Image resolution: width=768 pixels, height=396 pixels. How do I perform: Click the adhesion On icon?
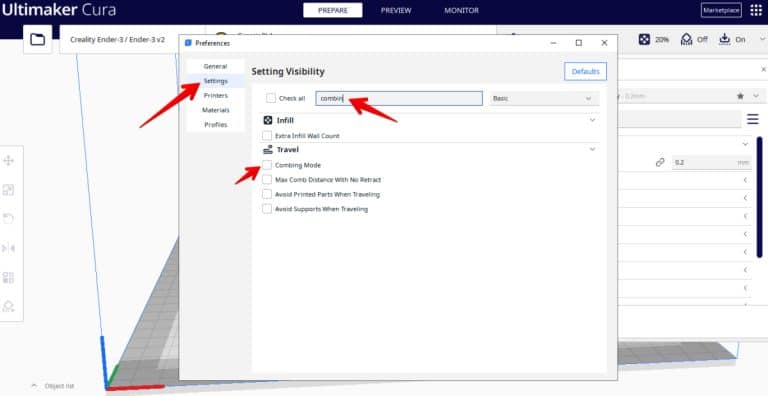(x=724, y=39)
